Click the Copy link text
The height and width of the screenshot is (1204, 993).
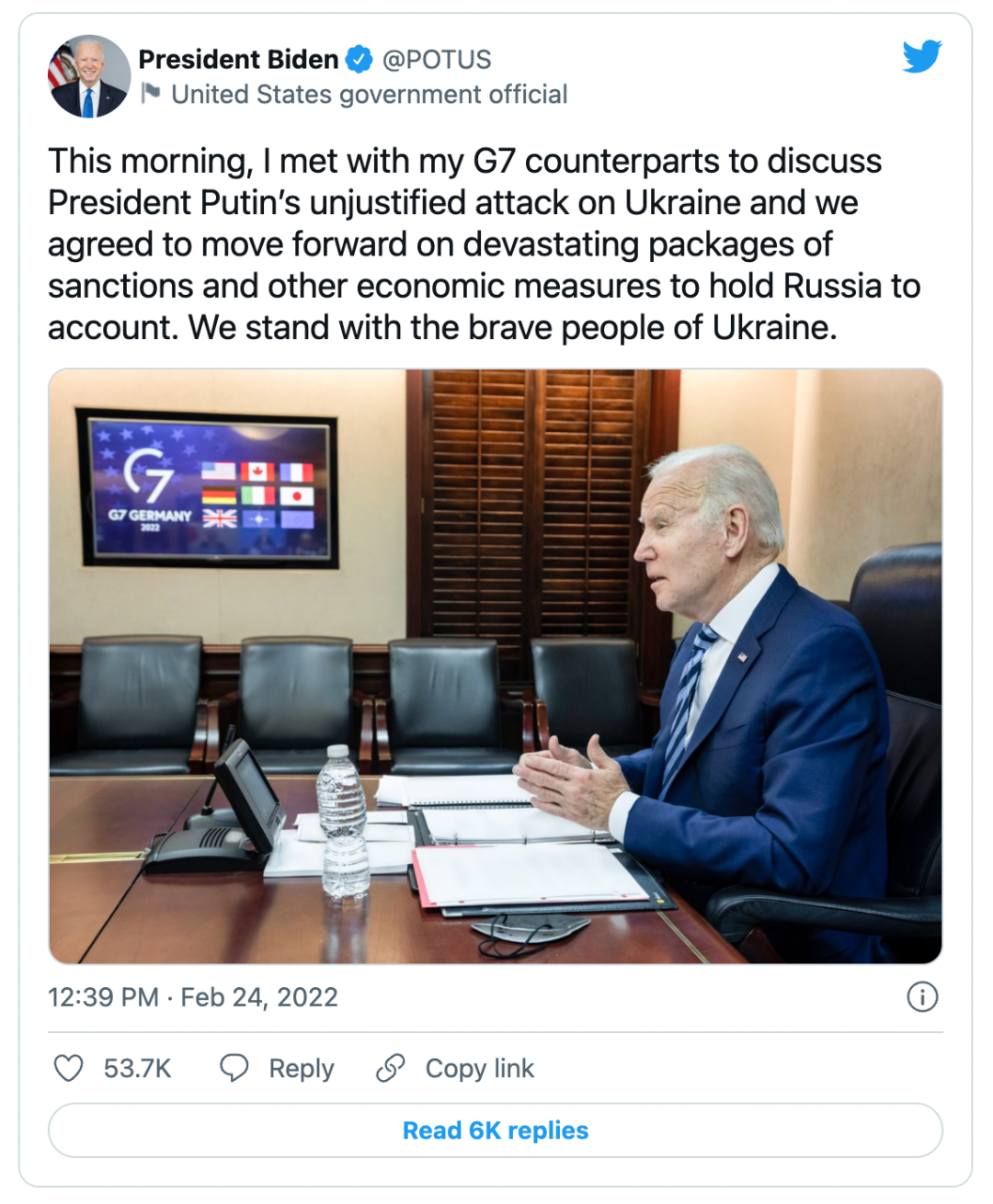tap(479, 1068)
